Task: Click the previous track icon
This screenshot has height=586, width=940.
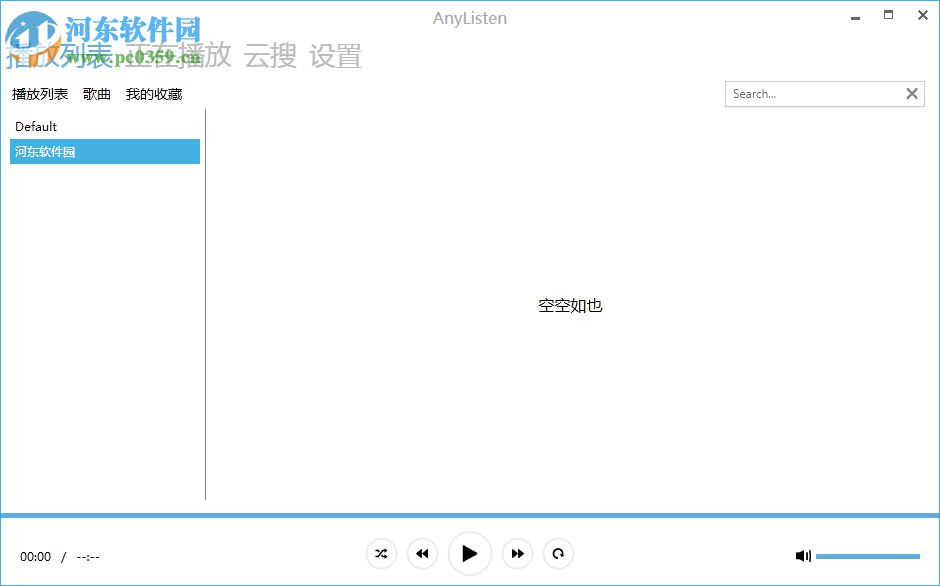Action: click(x=422, y=553)
